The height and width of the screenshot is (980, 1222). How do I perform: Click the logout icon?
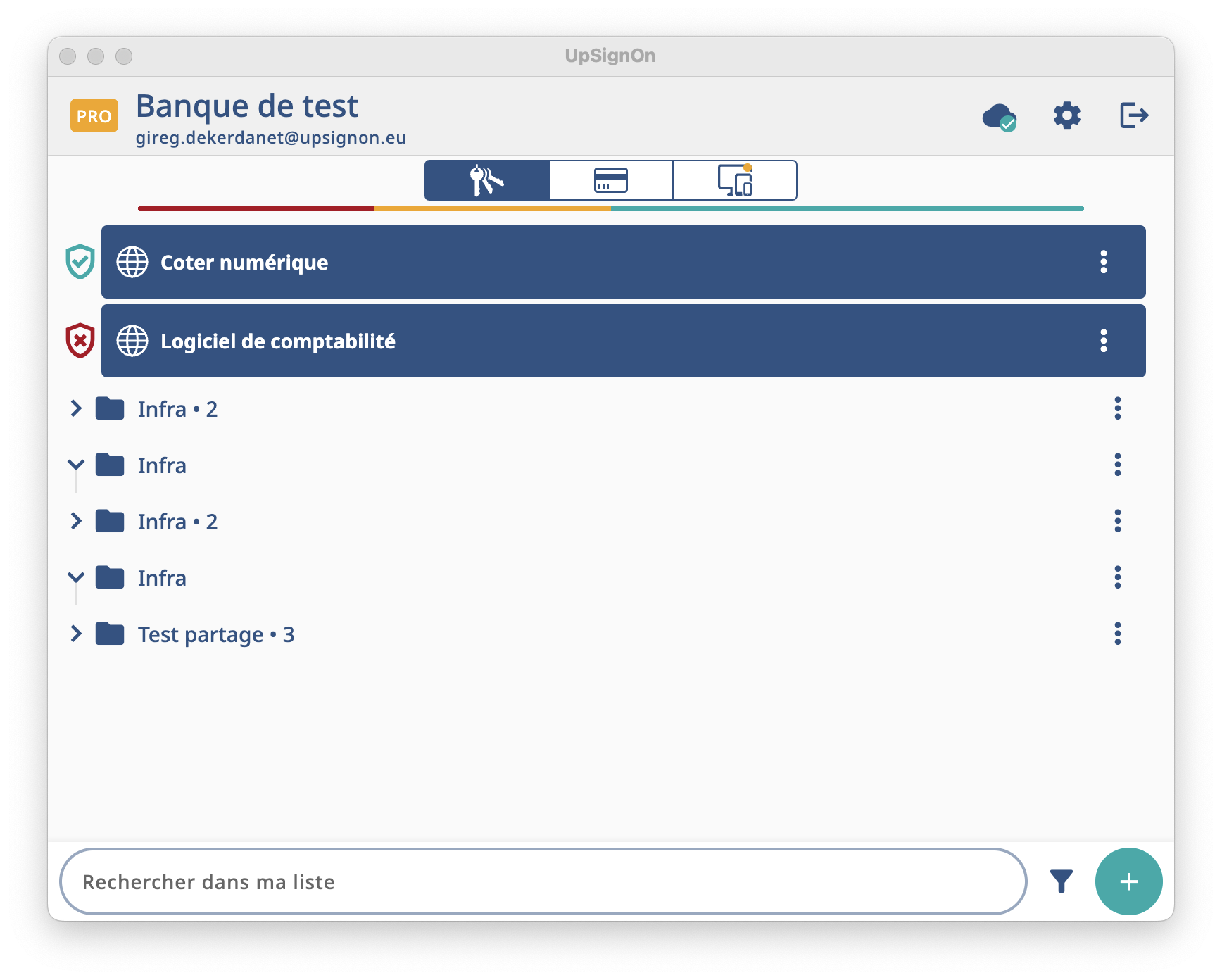pos(1133,115)
